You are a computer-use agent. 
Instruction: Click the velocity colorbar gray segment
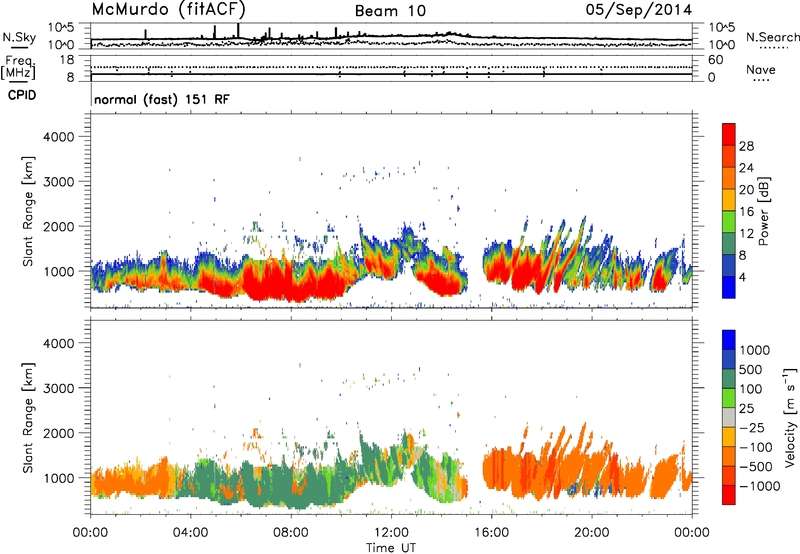click(729, 418)
